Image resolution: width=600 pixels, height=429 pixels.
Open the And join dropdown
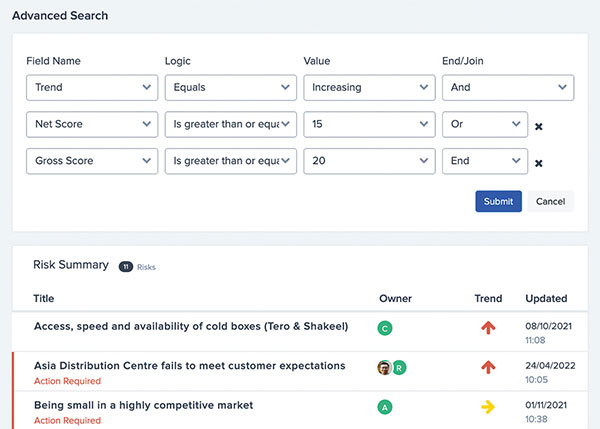(508, 88)
